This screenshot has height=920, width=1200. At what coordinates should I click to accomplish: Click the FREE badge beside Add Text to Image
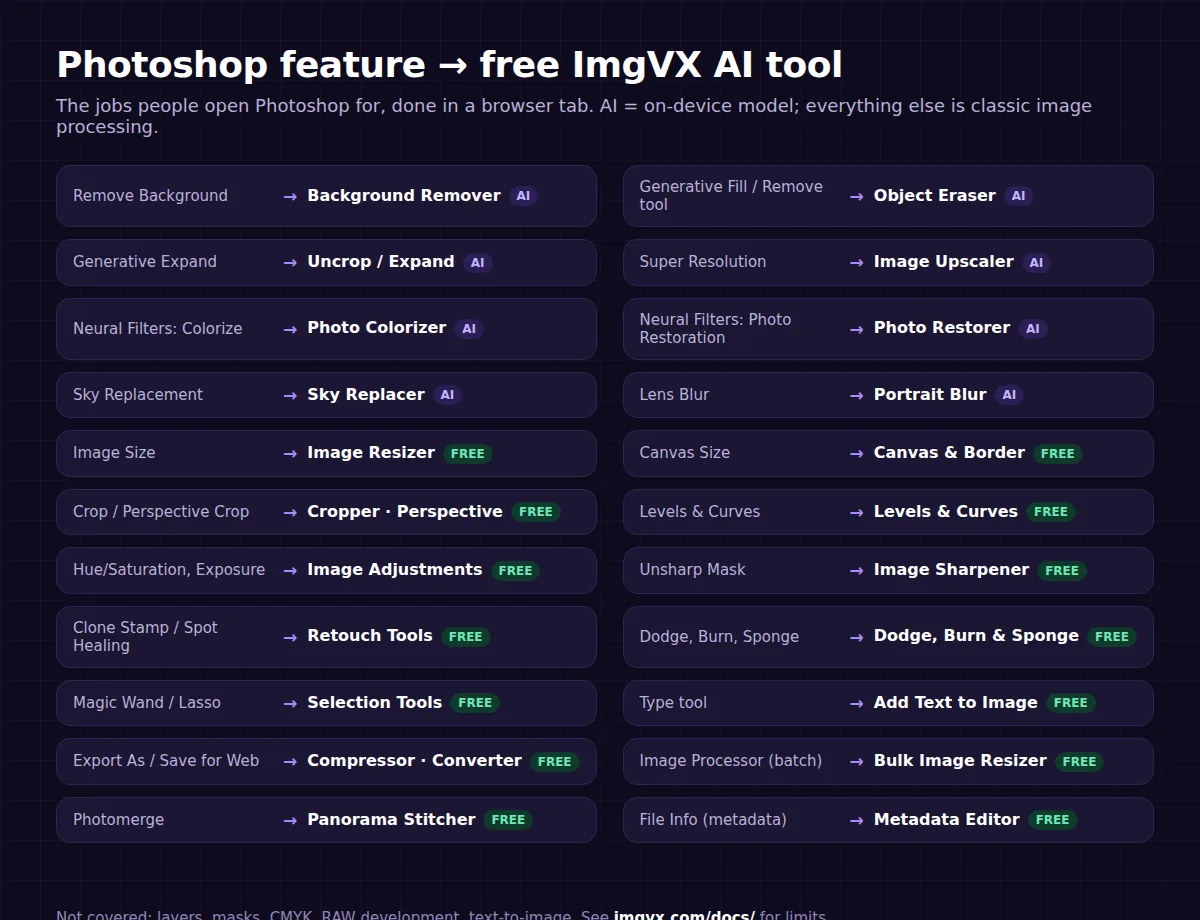pyautogui.click(x=1071, y=703)
